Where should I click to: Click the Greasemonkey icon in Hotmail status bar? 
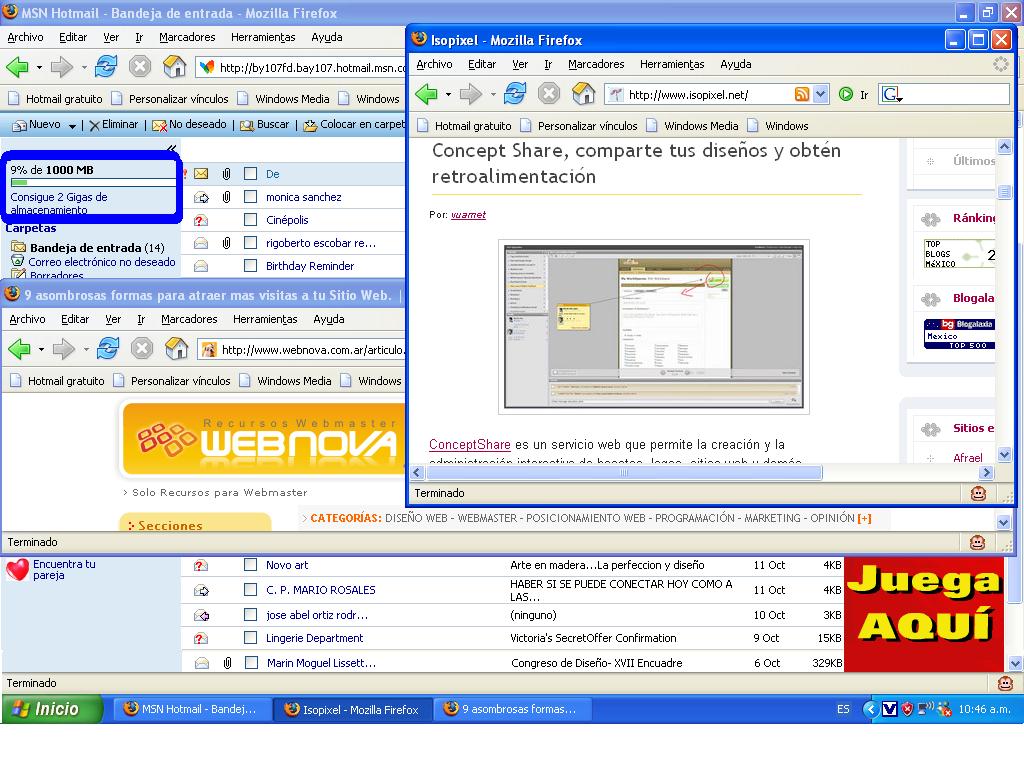tap(1005, 683)
